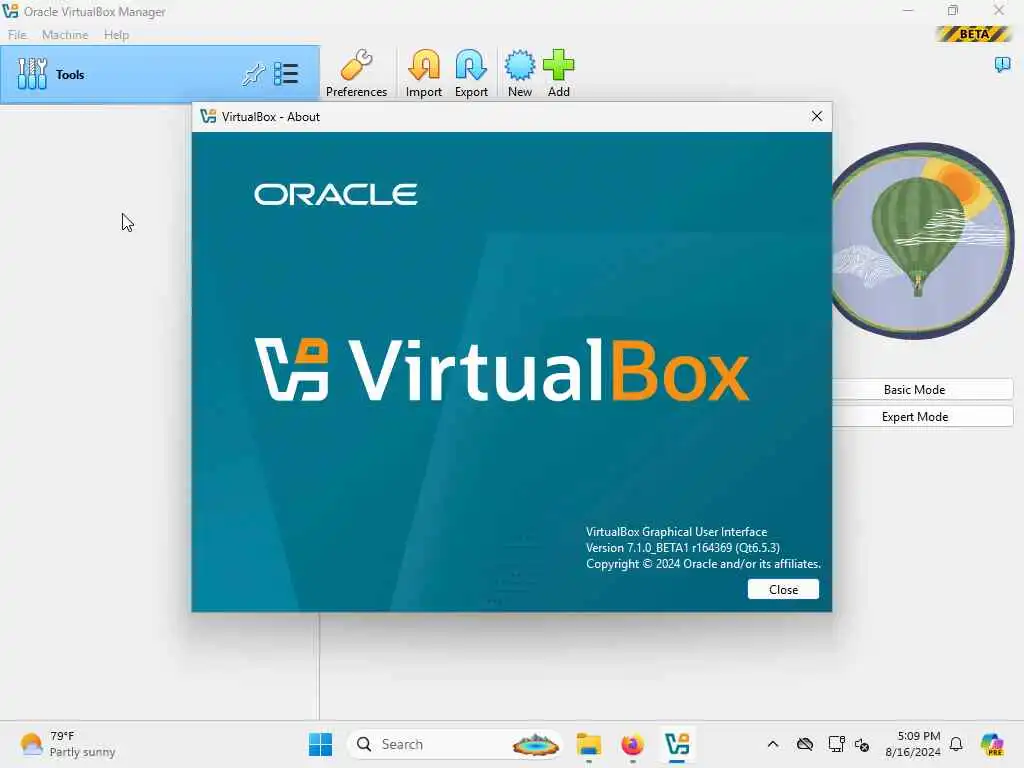This screenshot has height=768, width=1024.
Task: Open the Tools list menu icon
Action: (286, 74)
